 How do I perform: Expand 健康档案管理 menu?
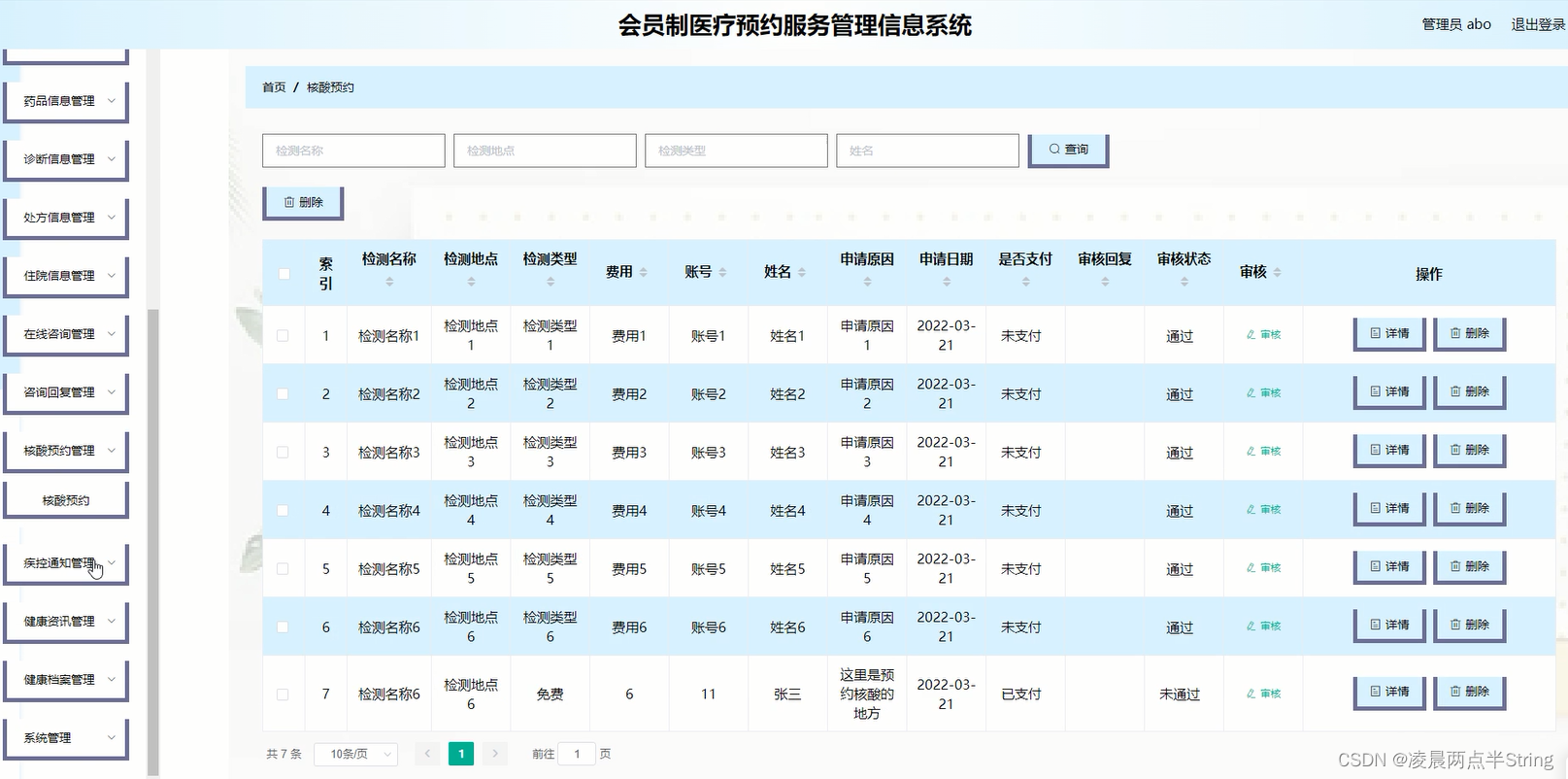[x=66, y=680]
